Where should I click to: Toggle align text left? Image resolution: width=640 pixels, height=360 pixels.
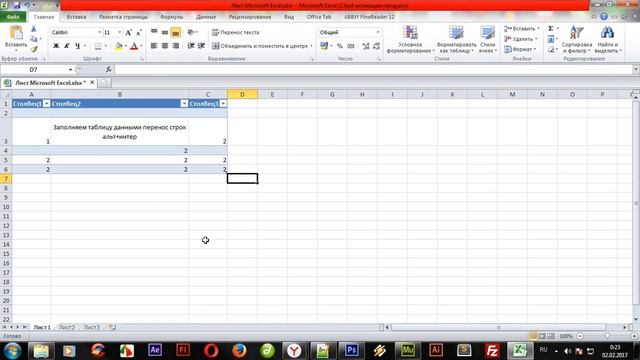tap(154, 46)
